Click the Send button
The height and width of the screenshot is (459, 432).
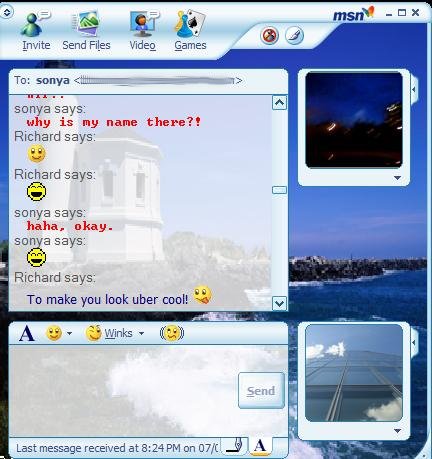coord(261,390)
